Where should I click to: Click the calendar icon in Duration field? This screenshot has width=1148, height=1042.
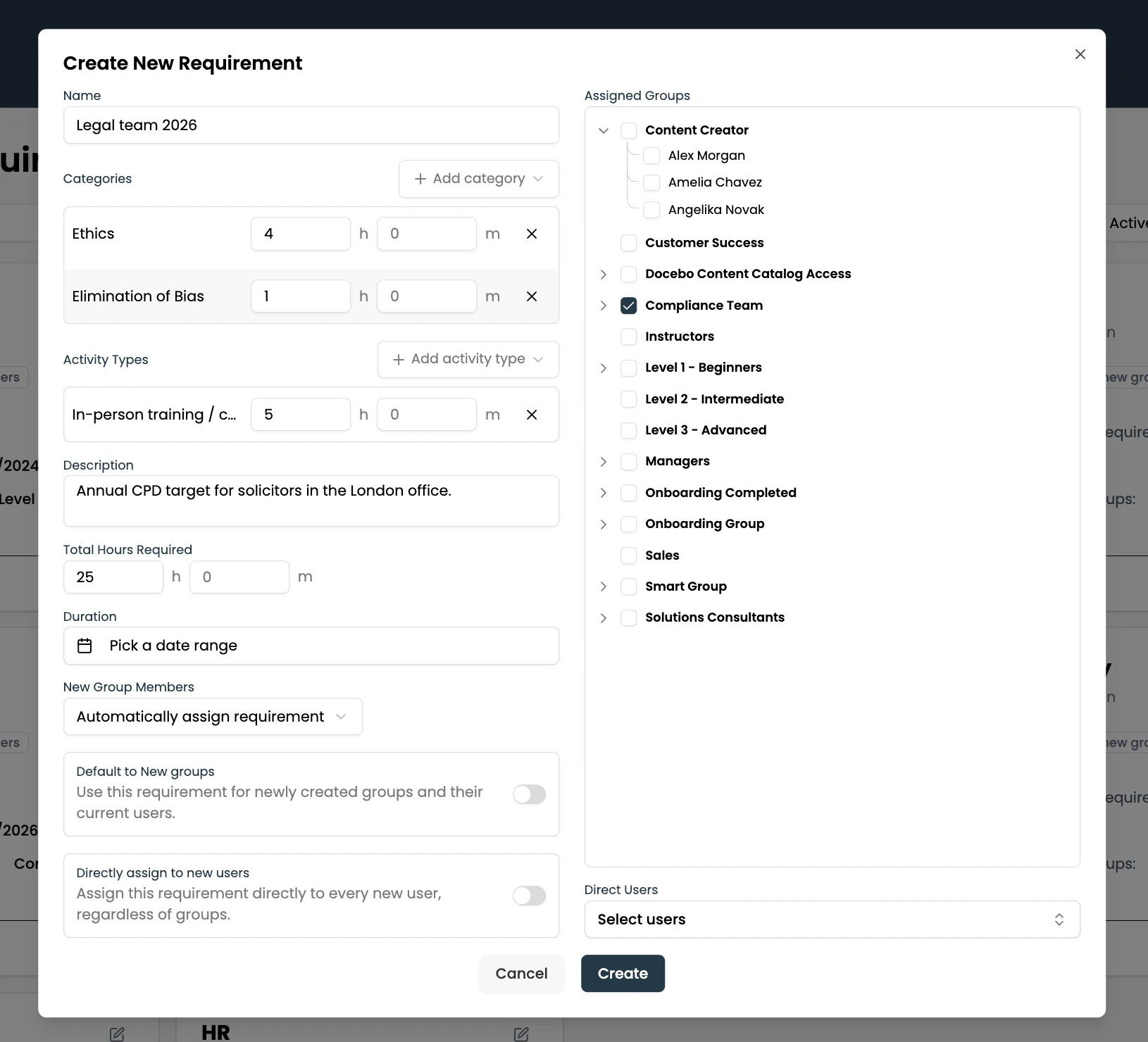(x=85, y=646)
